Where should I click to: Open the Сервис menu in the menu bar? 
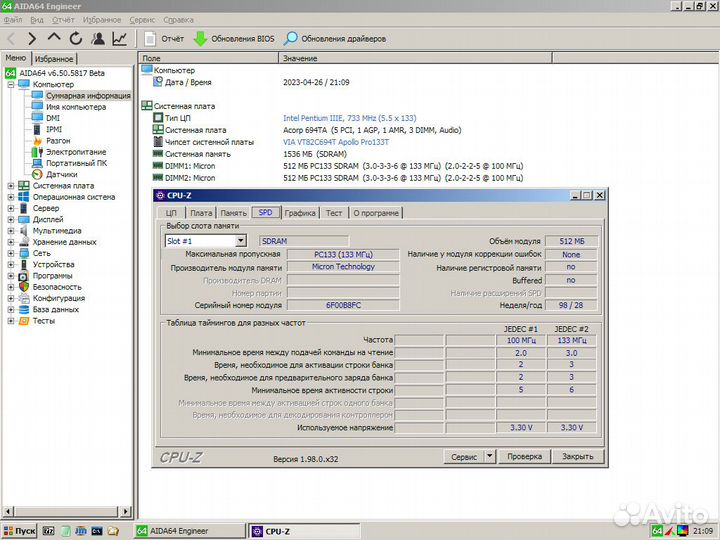(x=142, y=20)
